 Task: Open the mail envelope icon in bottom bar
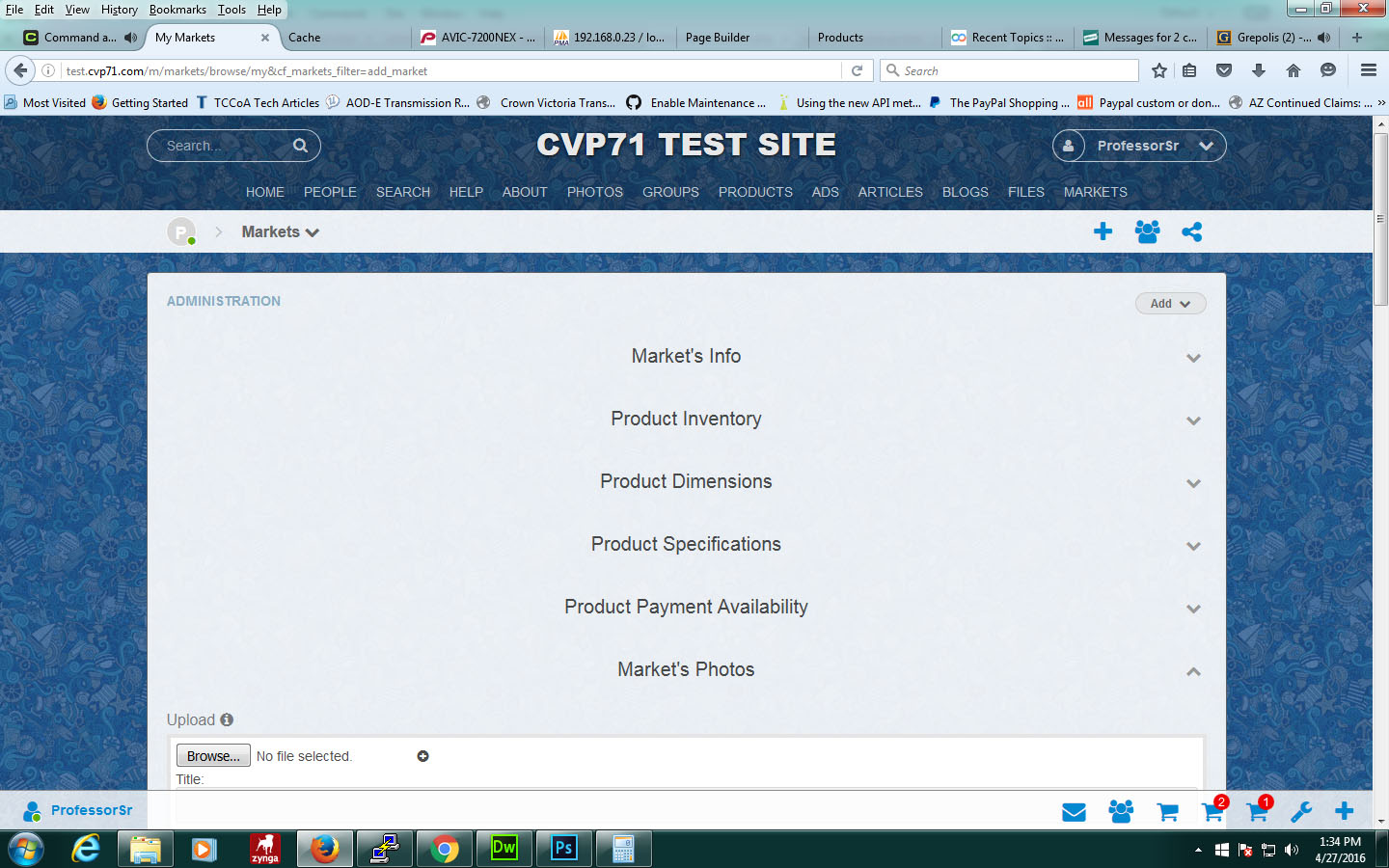(x=1074, y=812)
